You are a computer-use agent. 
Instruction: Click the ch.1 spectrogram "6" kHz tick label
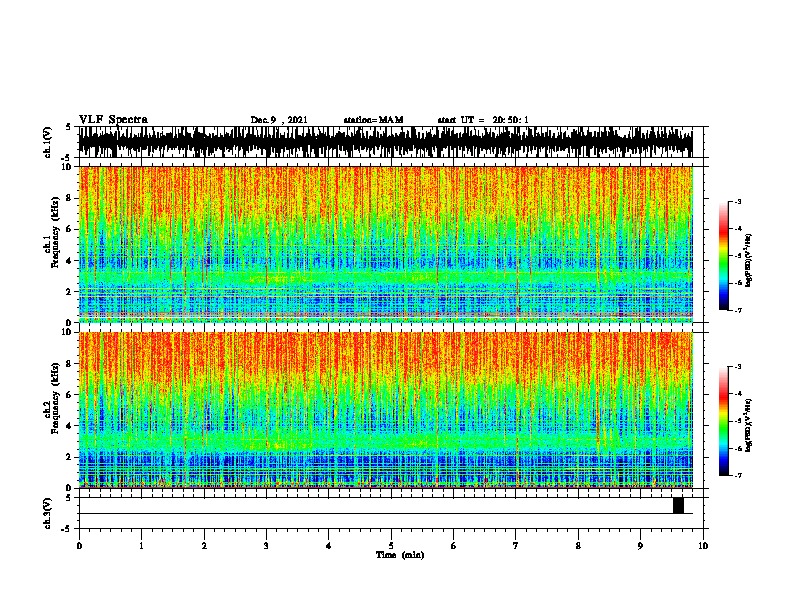[x=69, y=229]
